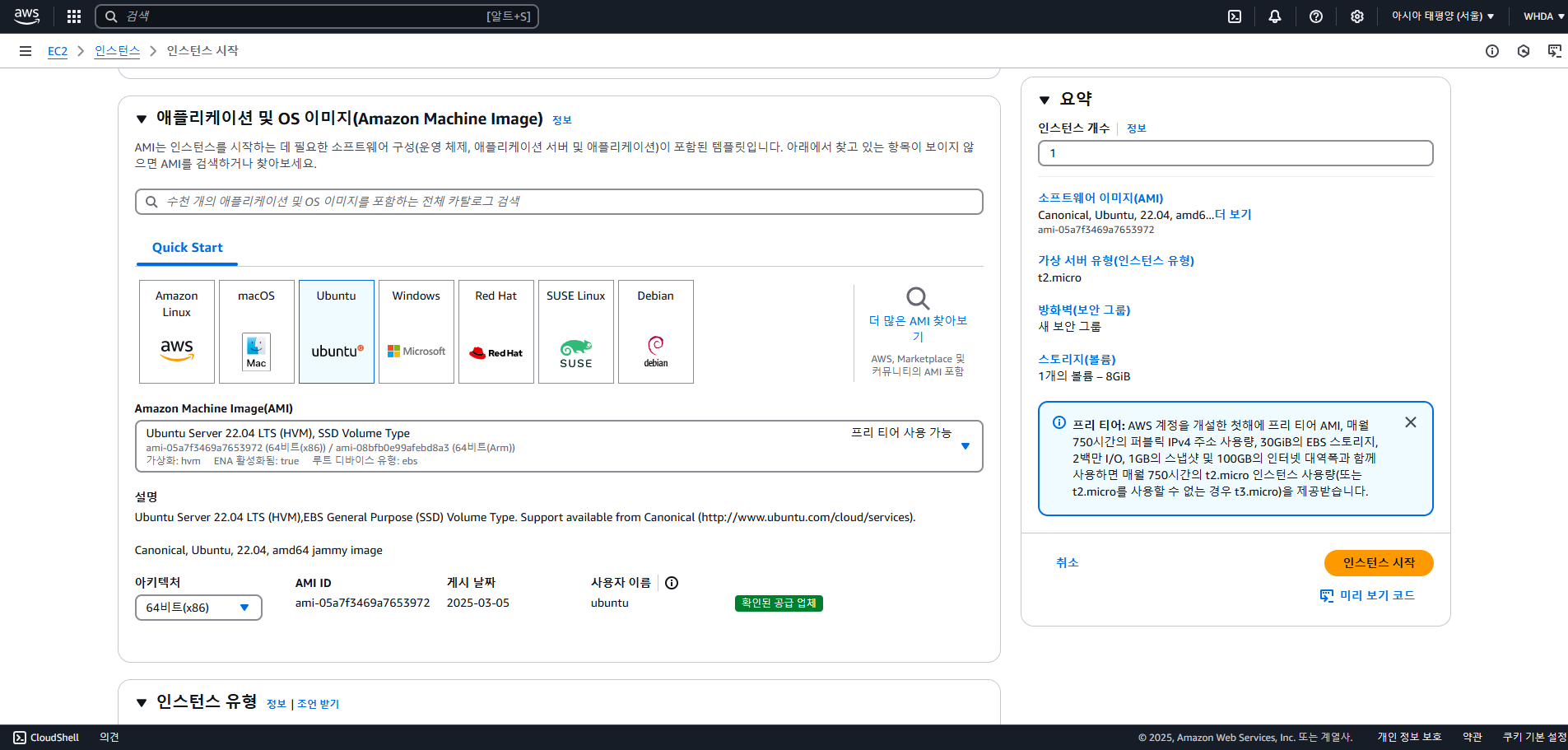Click 스토리지(볼륨) summary link
Viewport: 1568px width, 750px height.
1077,360
